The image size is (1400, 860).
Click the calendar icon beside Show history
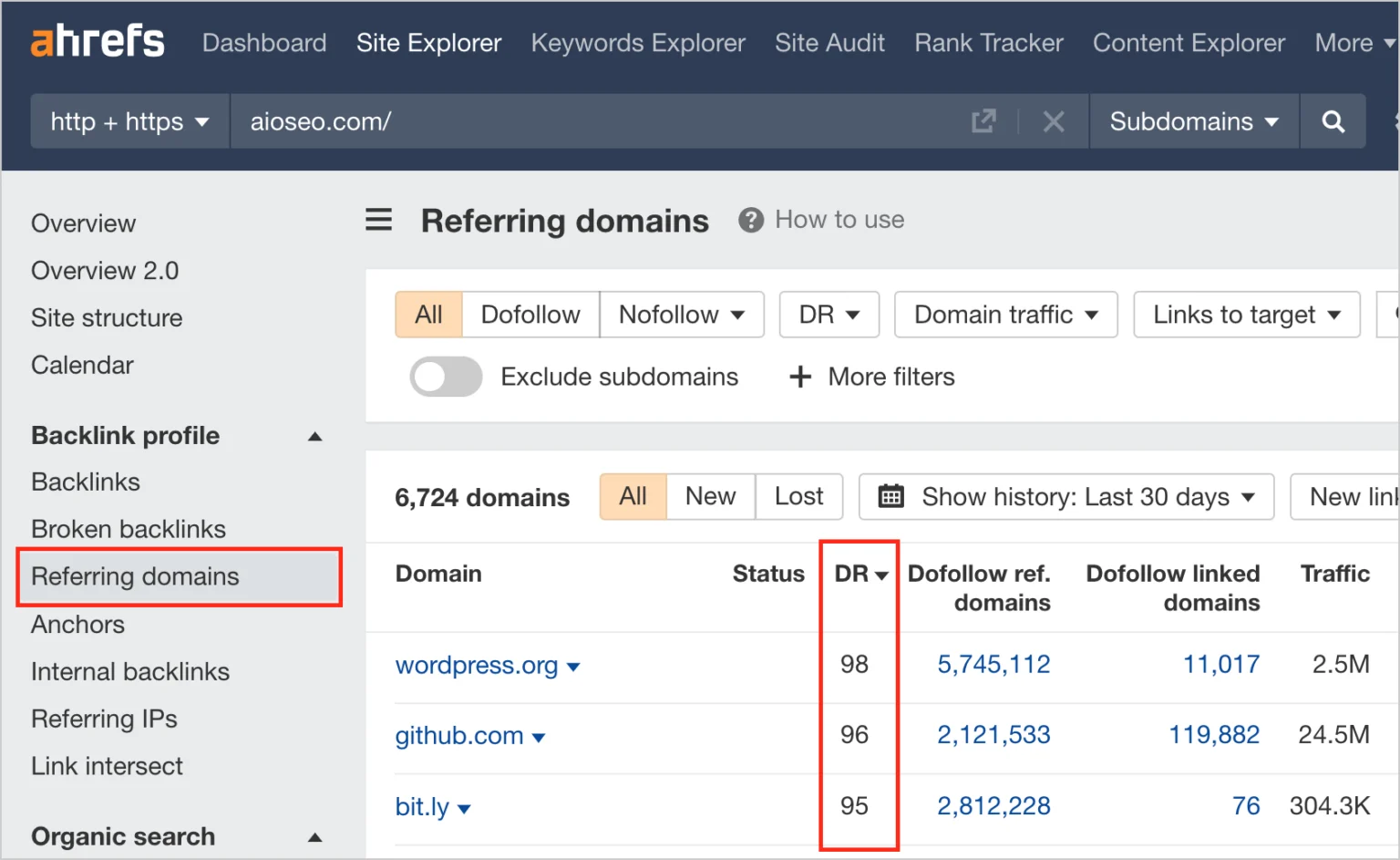890,497
